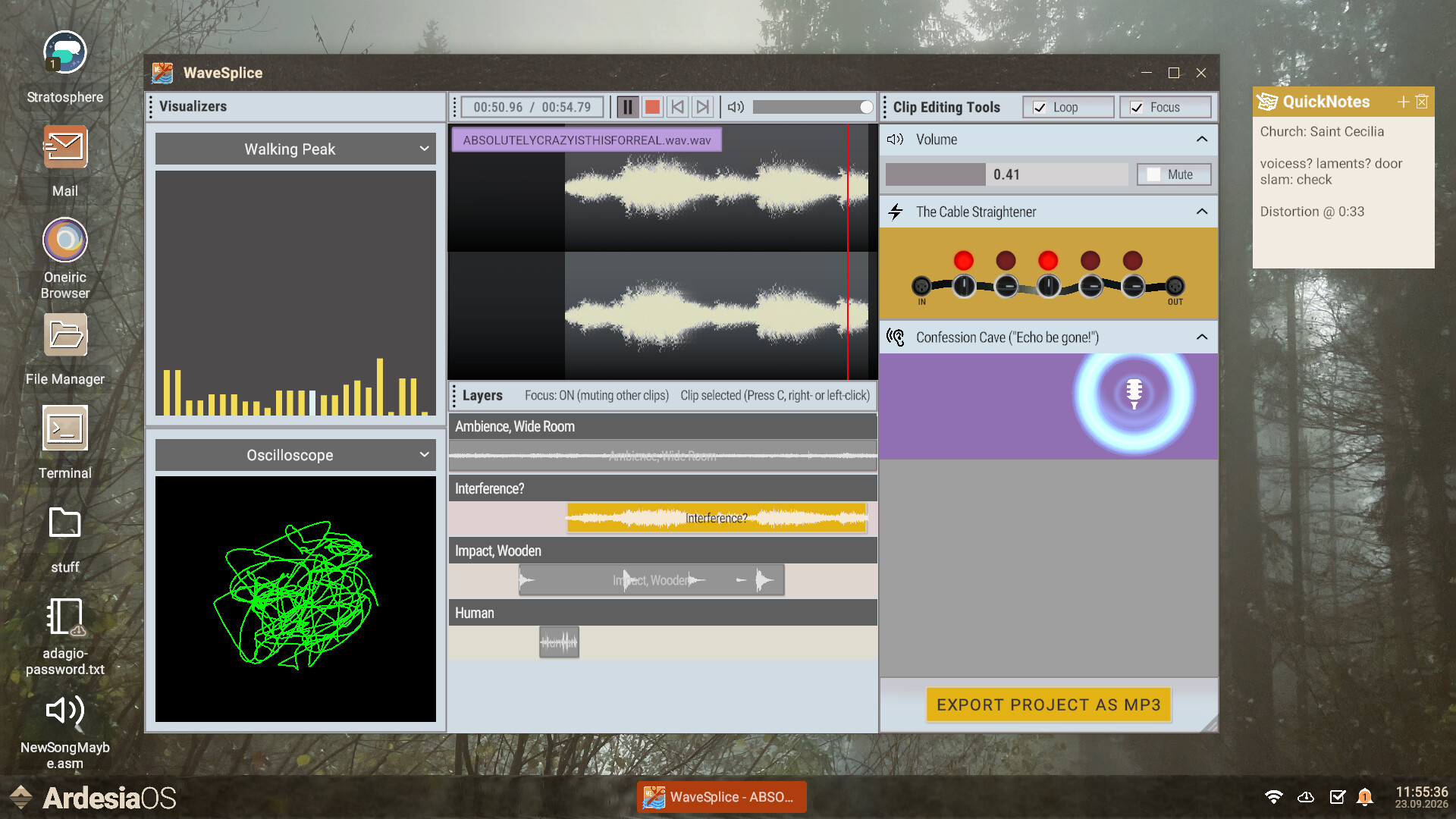Click the lightning icon on The Cable Straightener
Screen dimensions: 1456x819
(896, 212)
